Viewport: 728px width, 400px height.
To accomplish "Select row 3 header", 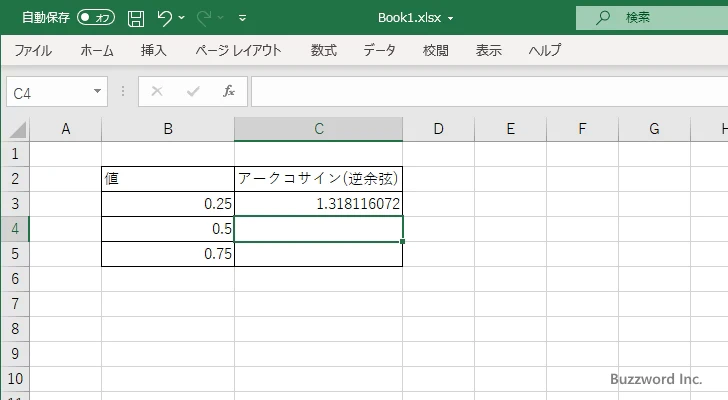I will pos(15,204).
